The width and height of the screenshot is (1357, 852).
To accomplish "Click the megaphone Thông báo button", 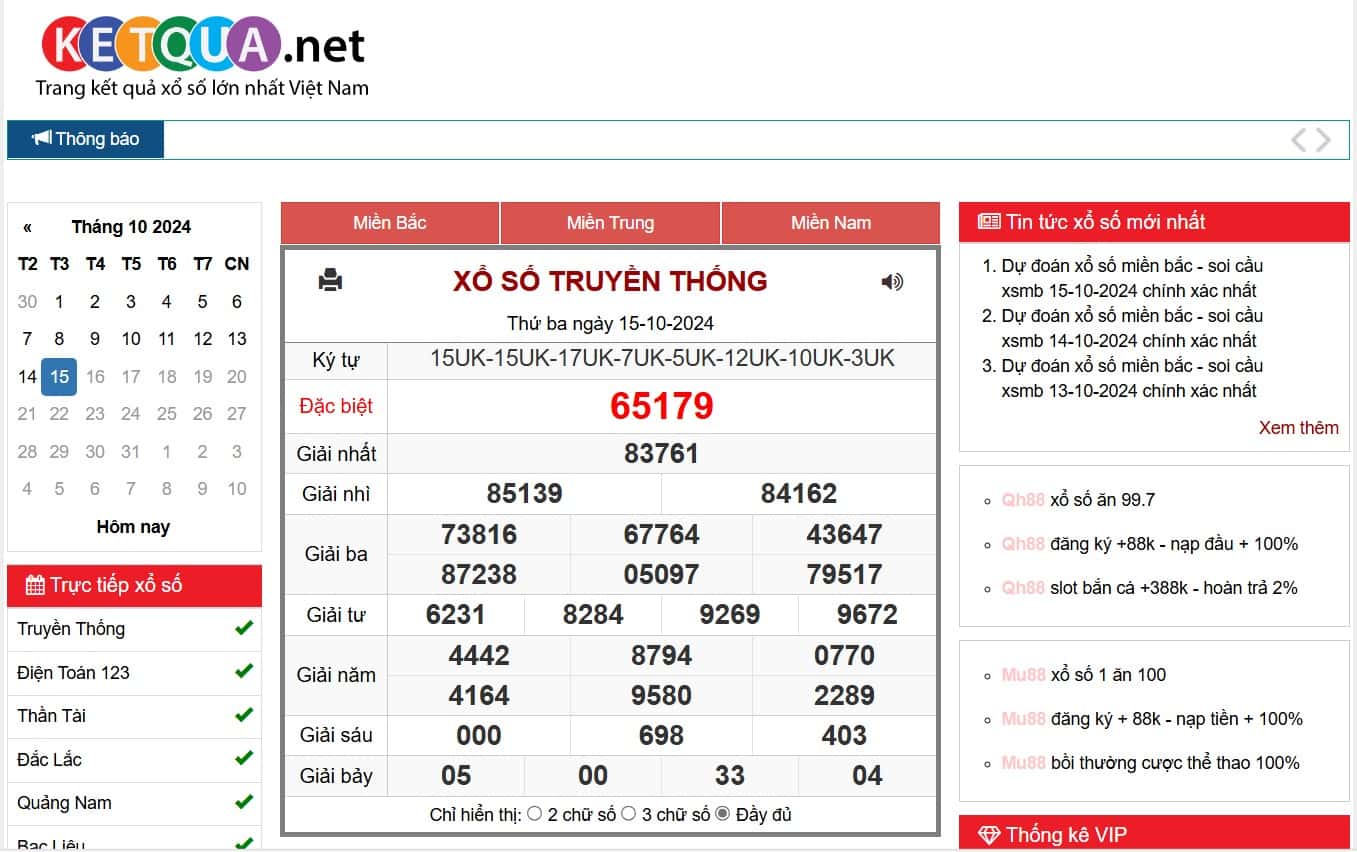I will (85, 139).
